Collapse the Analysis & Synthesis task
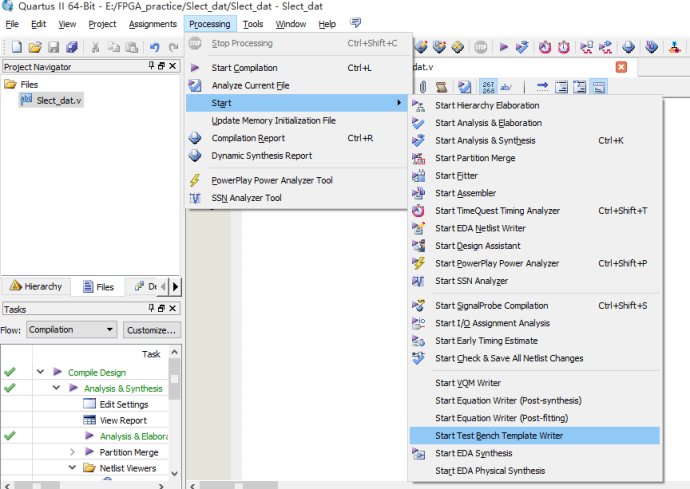The image size is (690, 489). (56, 388)
